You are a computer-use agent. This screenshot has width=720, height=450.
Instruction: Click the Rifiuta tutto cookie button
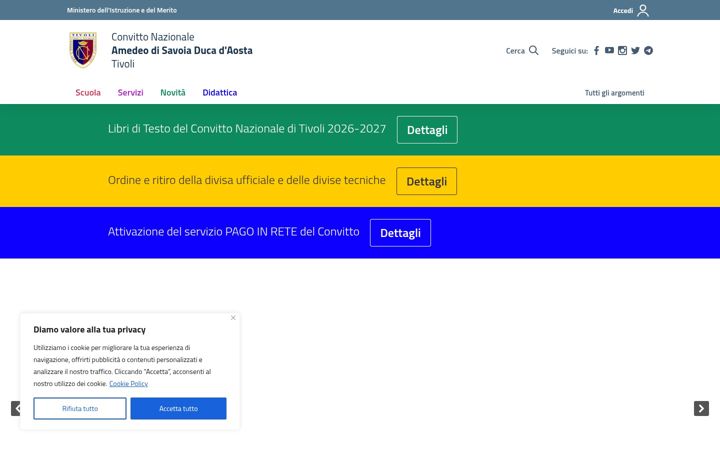point(80,408)
